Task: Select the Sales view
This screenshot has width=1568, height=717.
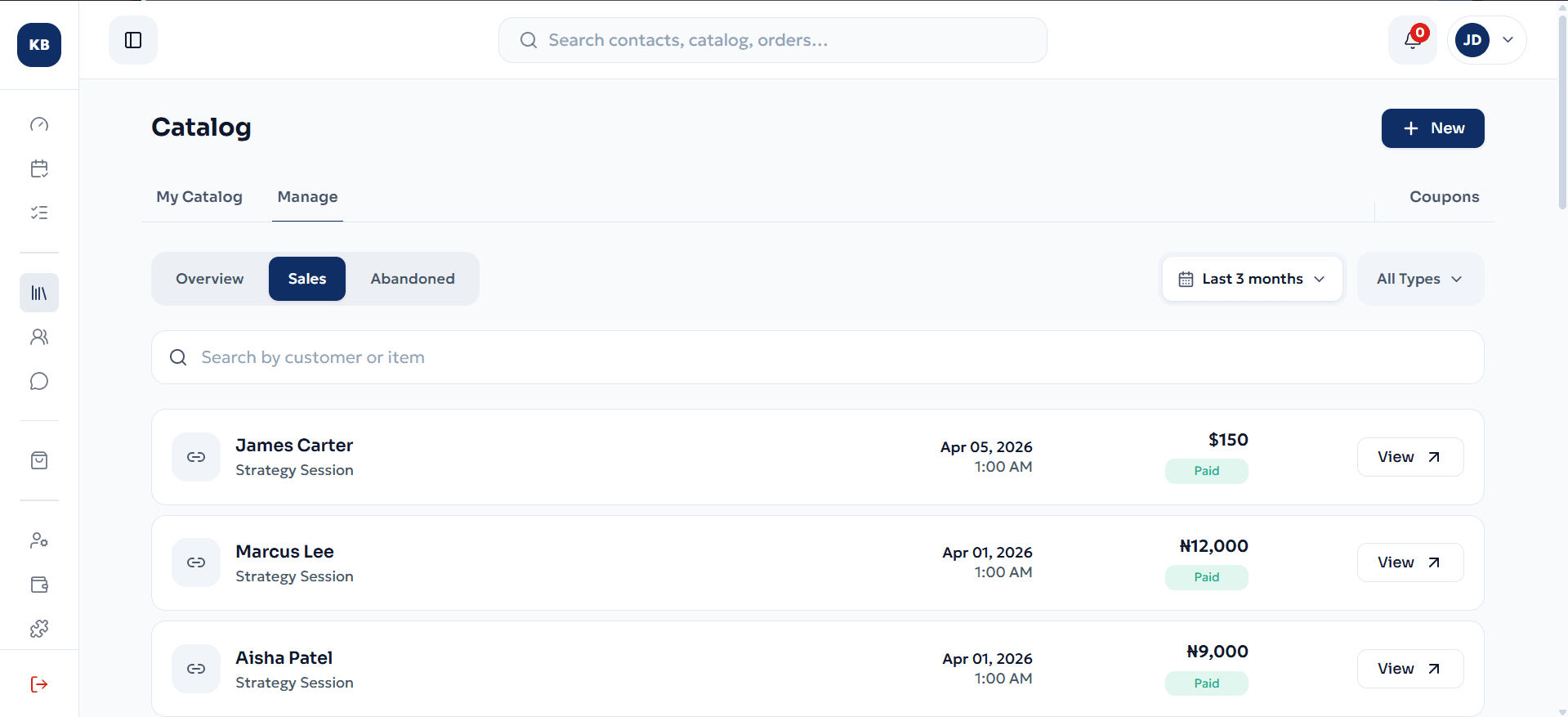Action: [307, 279]
